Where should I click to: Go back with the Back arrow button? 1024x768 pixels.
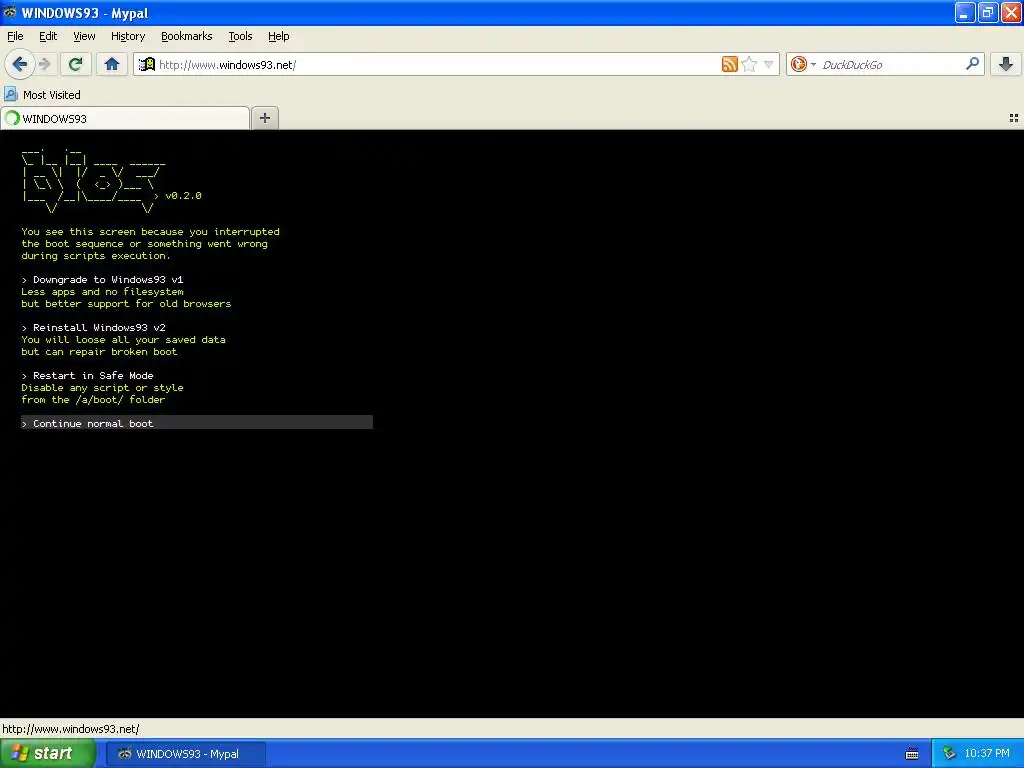(x=20, y=64)
